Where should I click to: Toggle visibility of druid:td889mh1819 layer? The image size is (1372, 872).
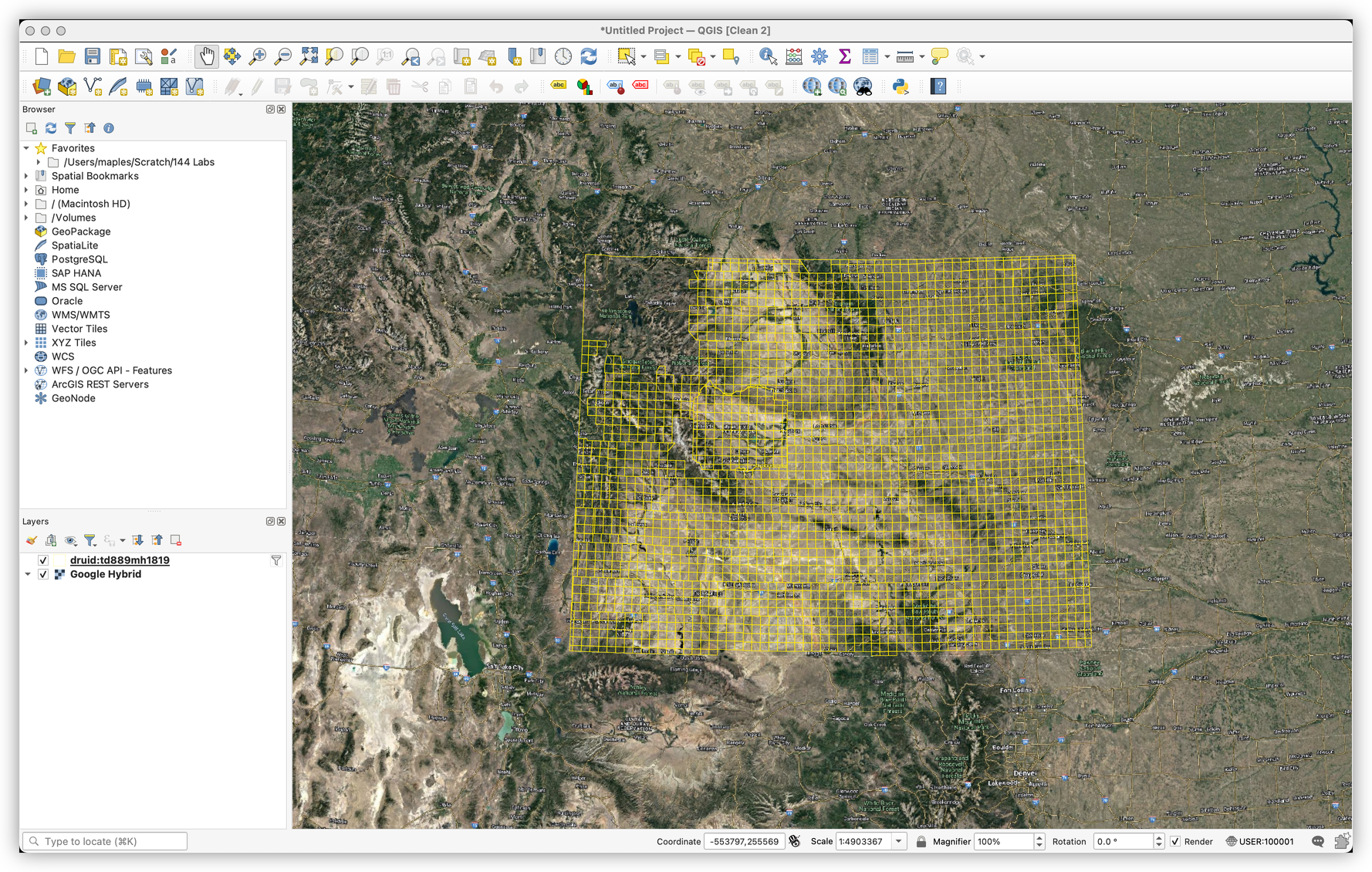(43, 560)
